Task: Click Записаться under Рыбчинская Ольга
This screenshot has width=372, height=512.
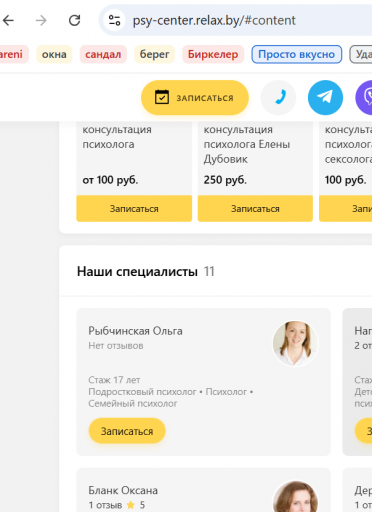Action: pos(127,431)
